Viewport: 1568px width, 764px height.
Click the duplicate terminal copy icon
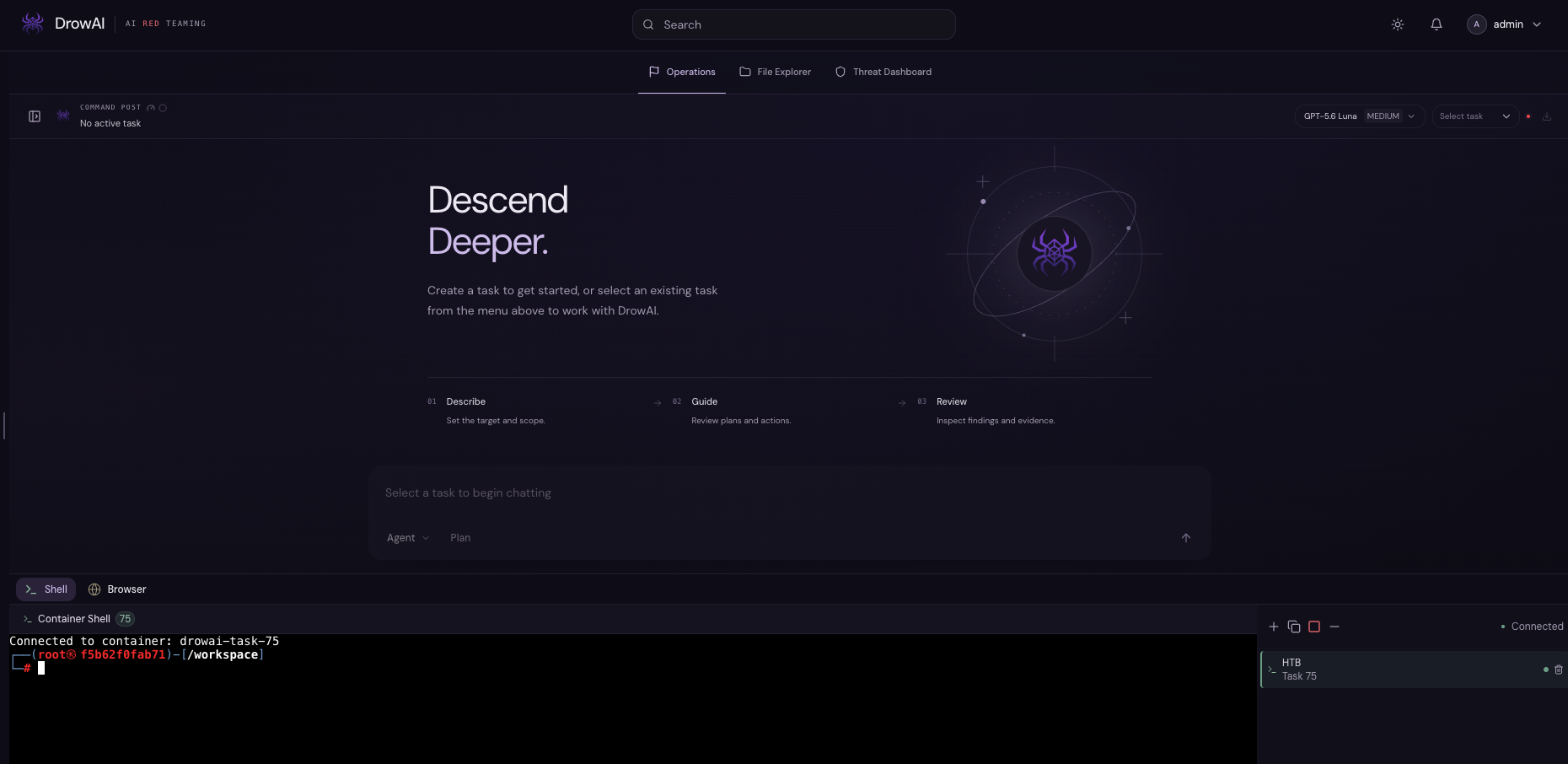[x=1294, y=627]
